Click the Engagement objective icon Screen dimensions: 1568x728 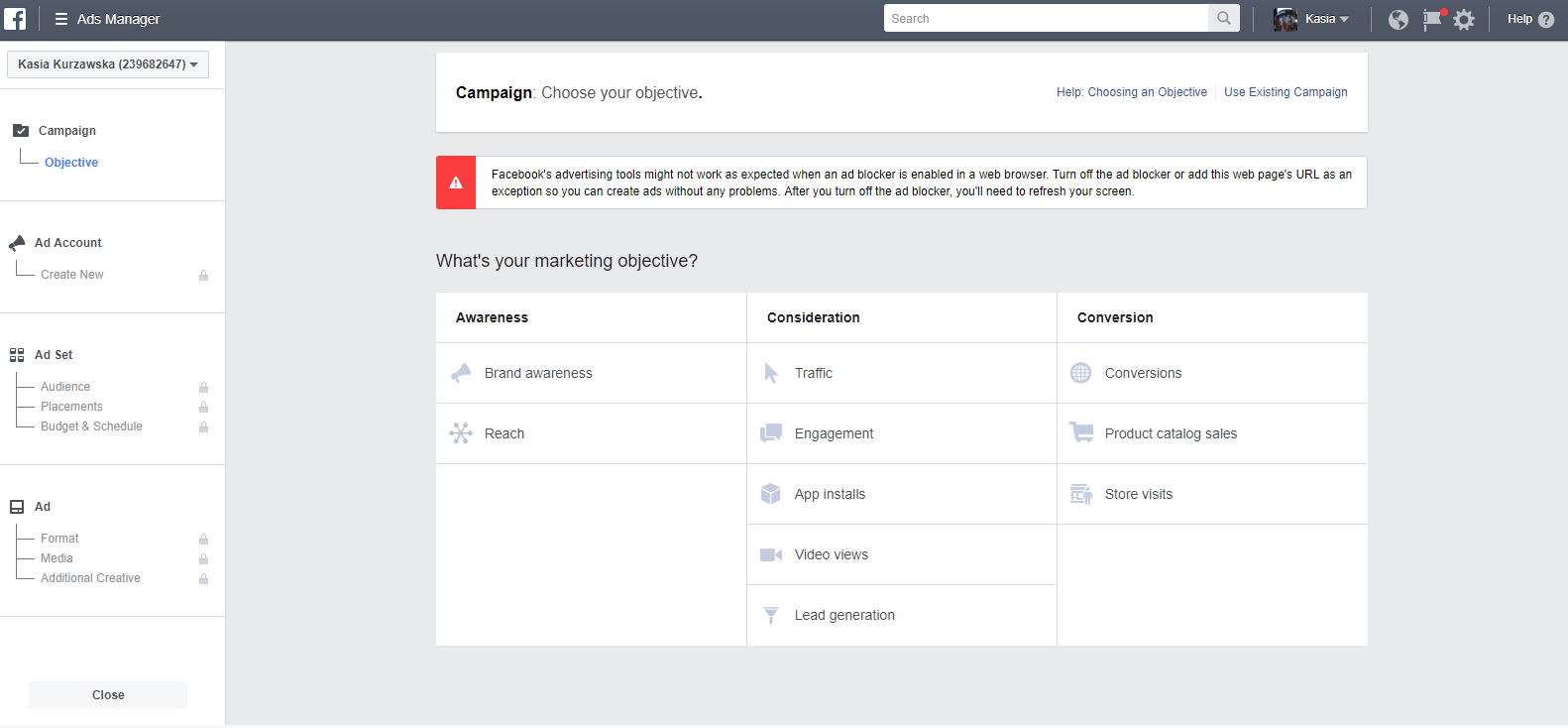[x=771, y=433]
